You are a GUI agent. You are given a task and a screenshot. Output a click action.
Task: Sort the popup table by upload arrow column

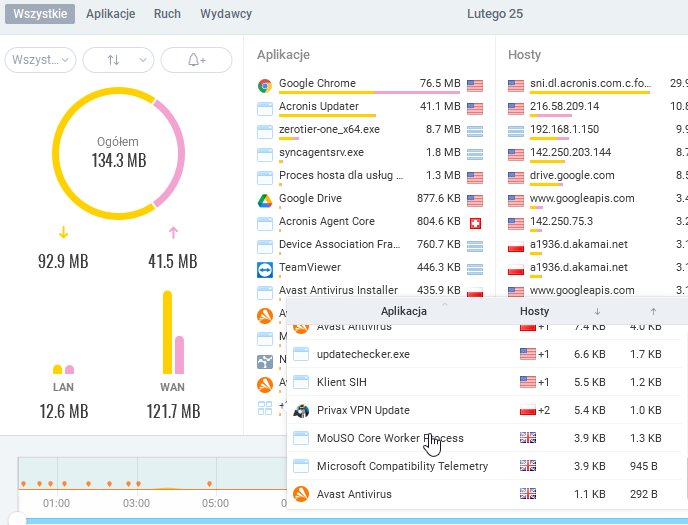coord(653,311)
